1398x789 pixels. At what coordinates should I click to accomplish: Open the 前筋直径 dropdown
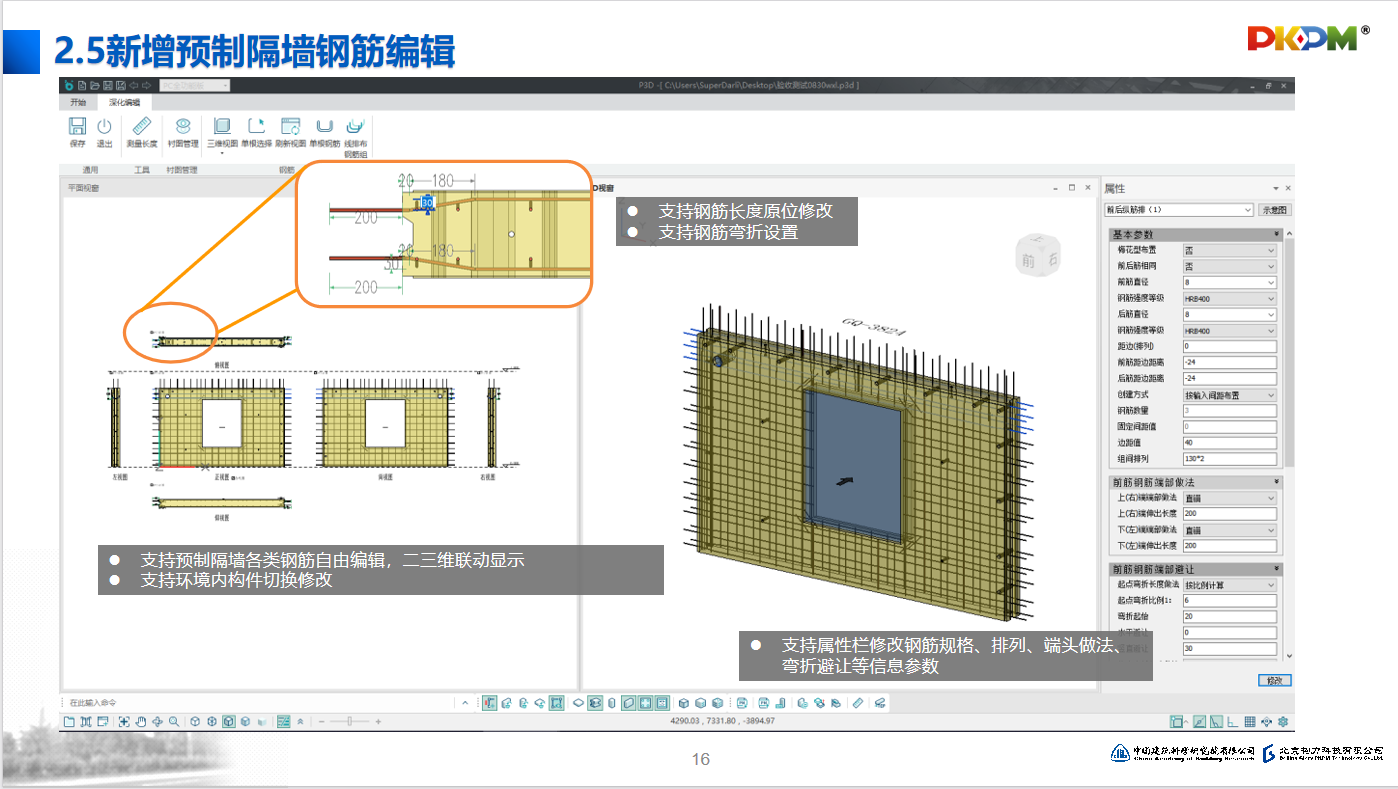1229,282
